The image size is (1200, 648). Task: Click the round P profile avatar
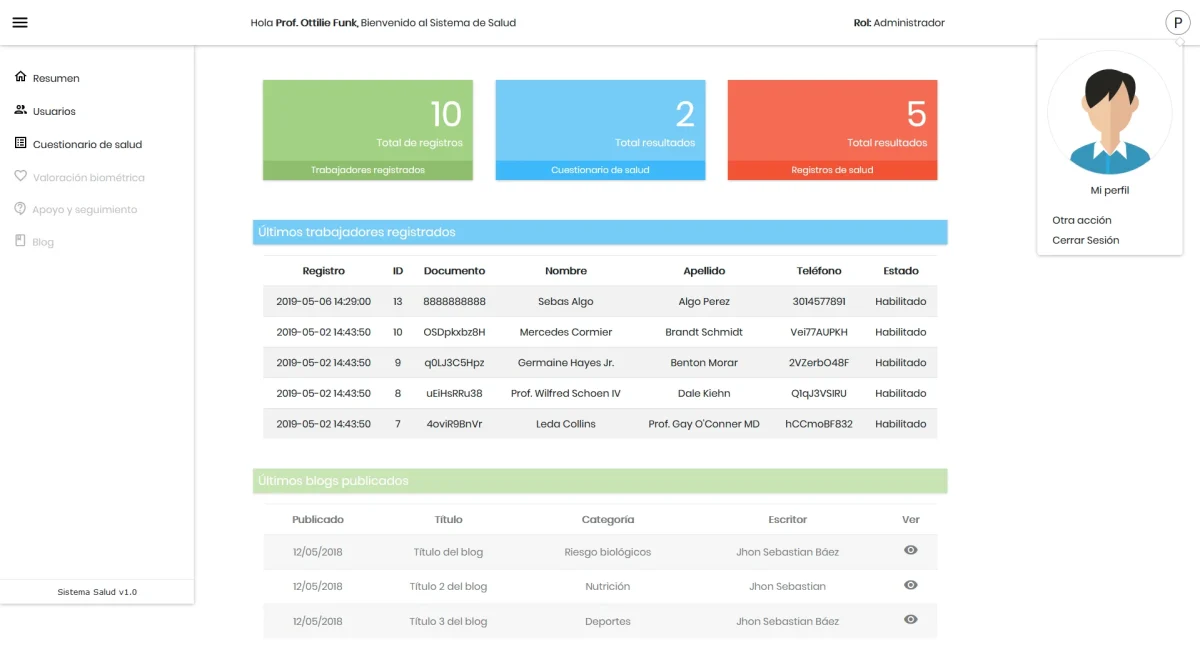pyautogui.click(x=1178, y=23)
